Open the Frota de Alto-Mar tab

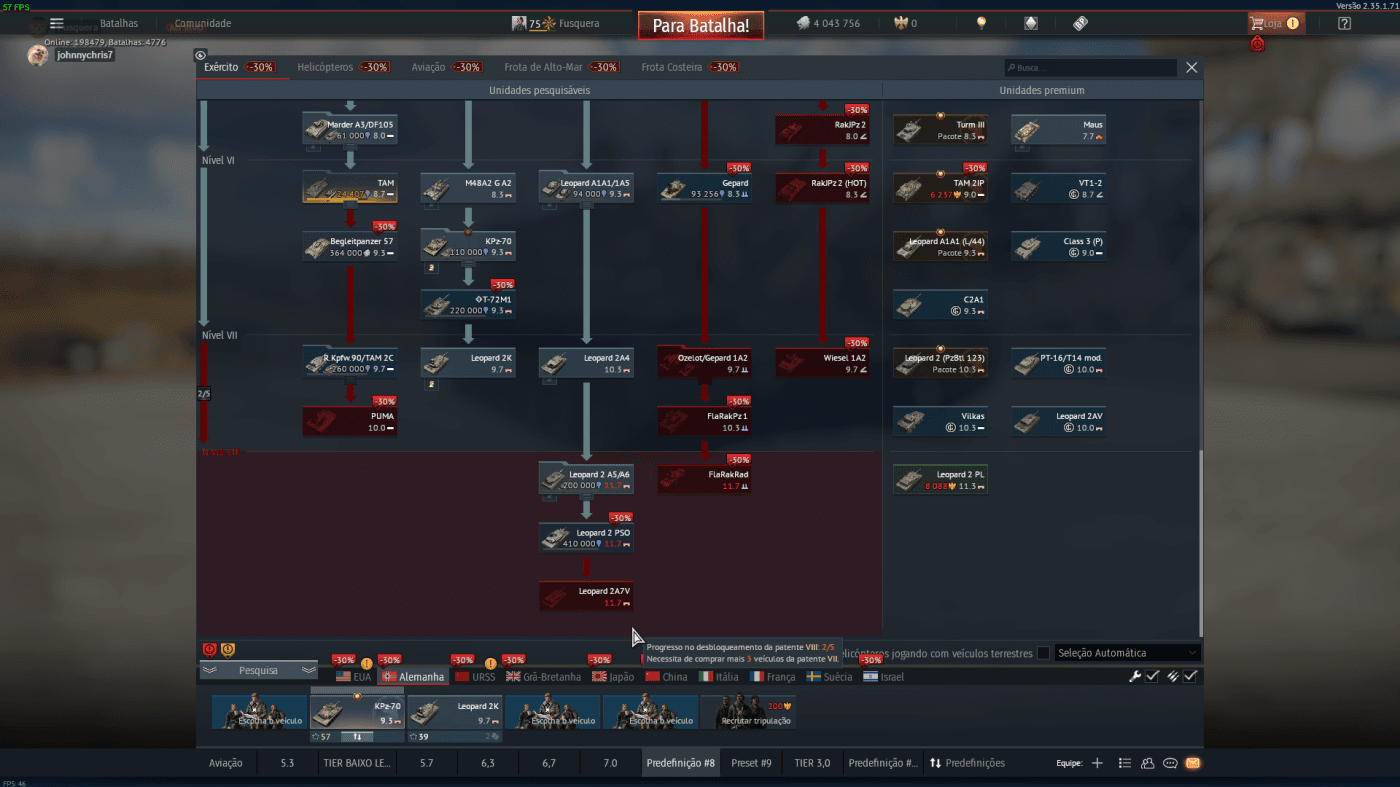coord(561,67)
